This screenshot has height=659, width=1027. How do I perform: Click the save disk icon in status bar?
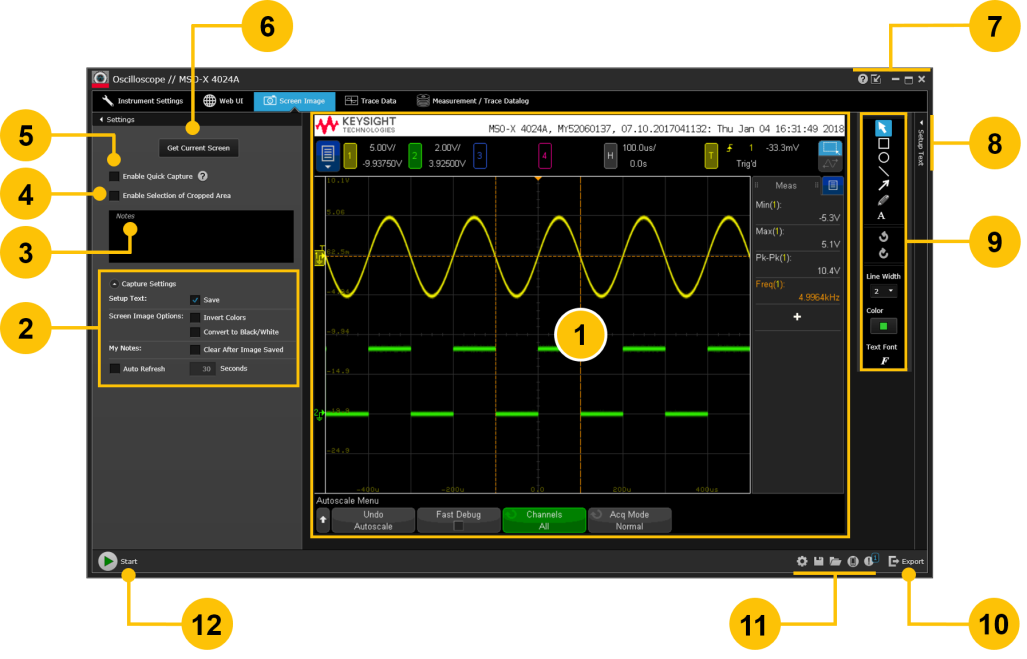click(x=818, y=562)
